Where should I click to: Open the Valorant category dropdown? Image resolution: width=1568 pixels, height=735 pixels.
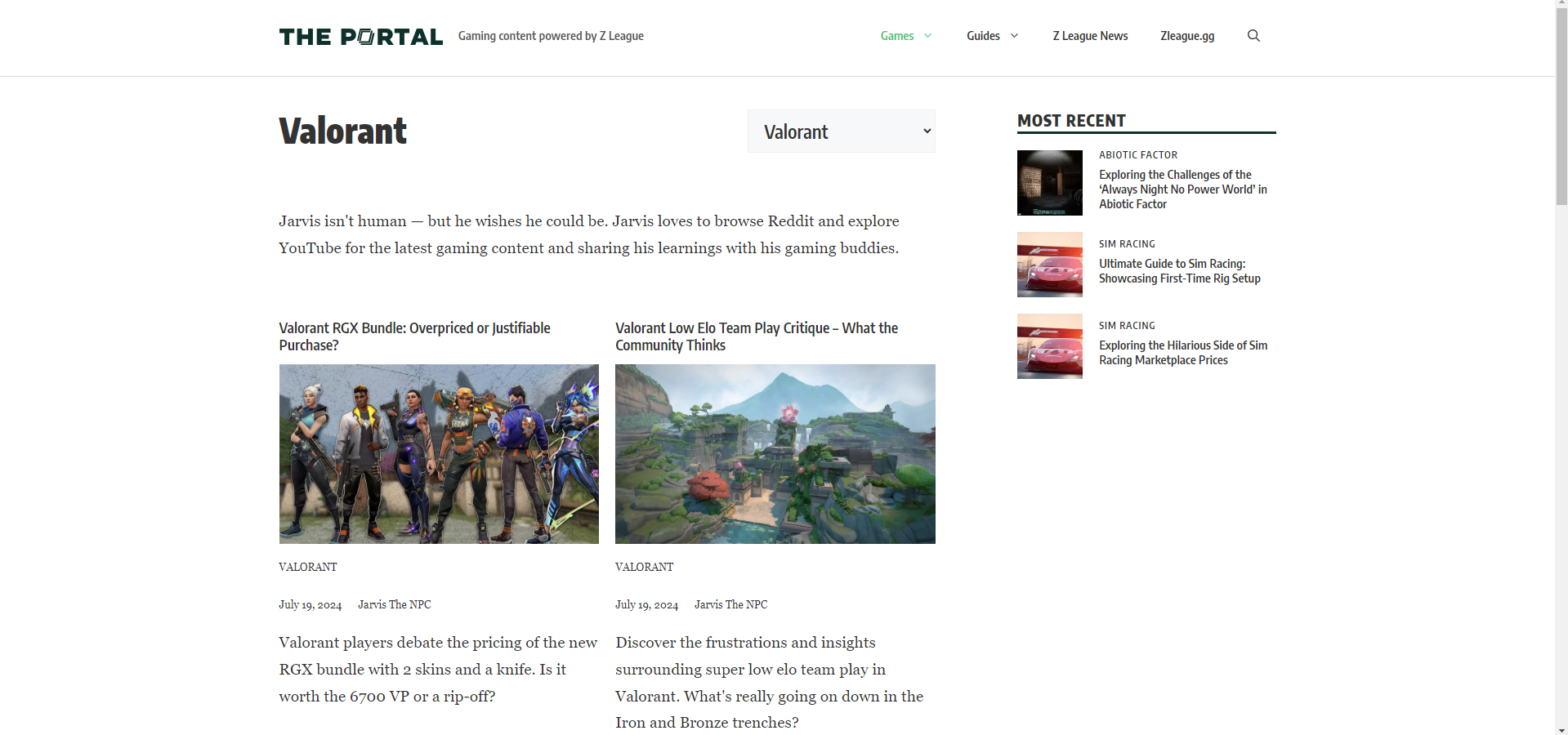click(x=841, y=131)
